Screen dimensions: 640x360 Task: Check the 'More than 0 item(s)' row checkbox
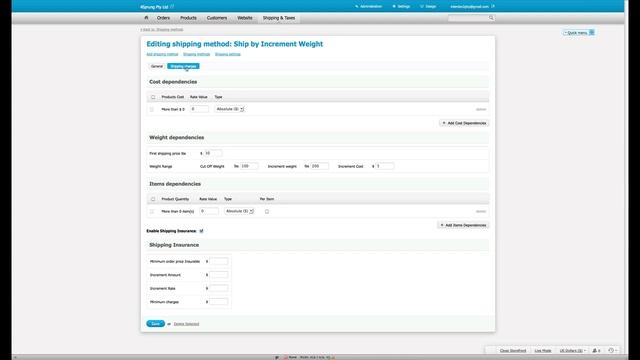[152, 211]
